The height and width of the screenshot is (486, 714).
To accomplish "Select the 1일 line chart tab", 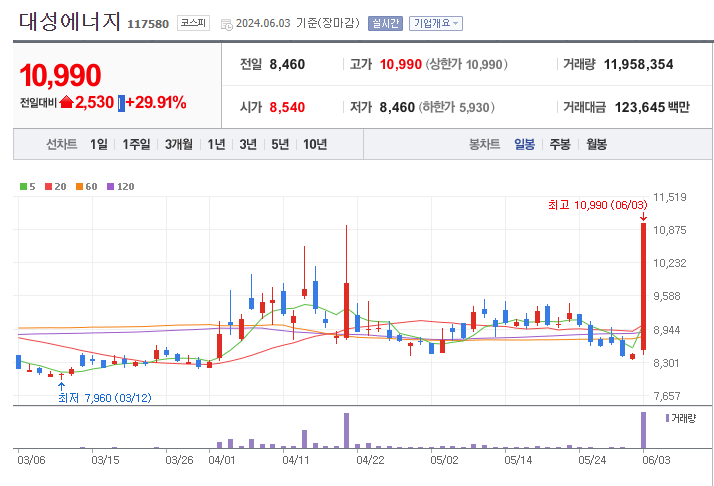I will [x=99, y=144].
